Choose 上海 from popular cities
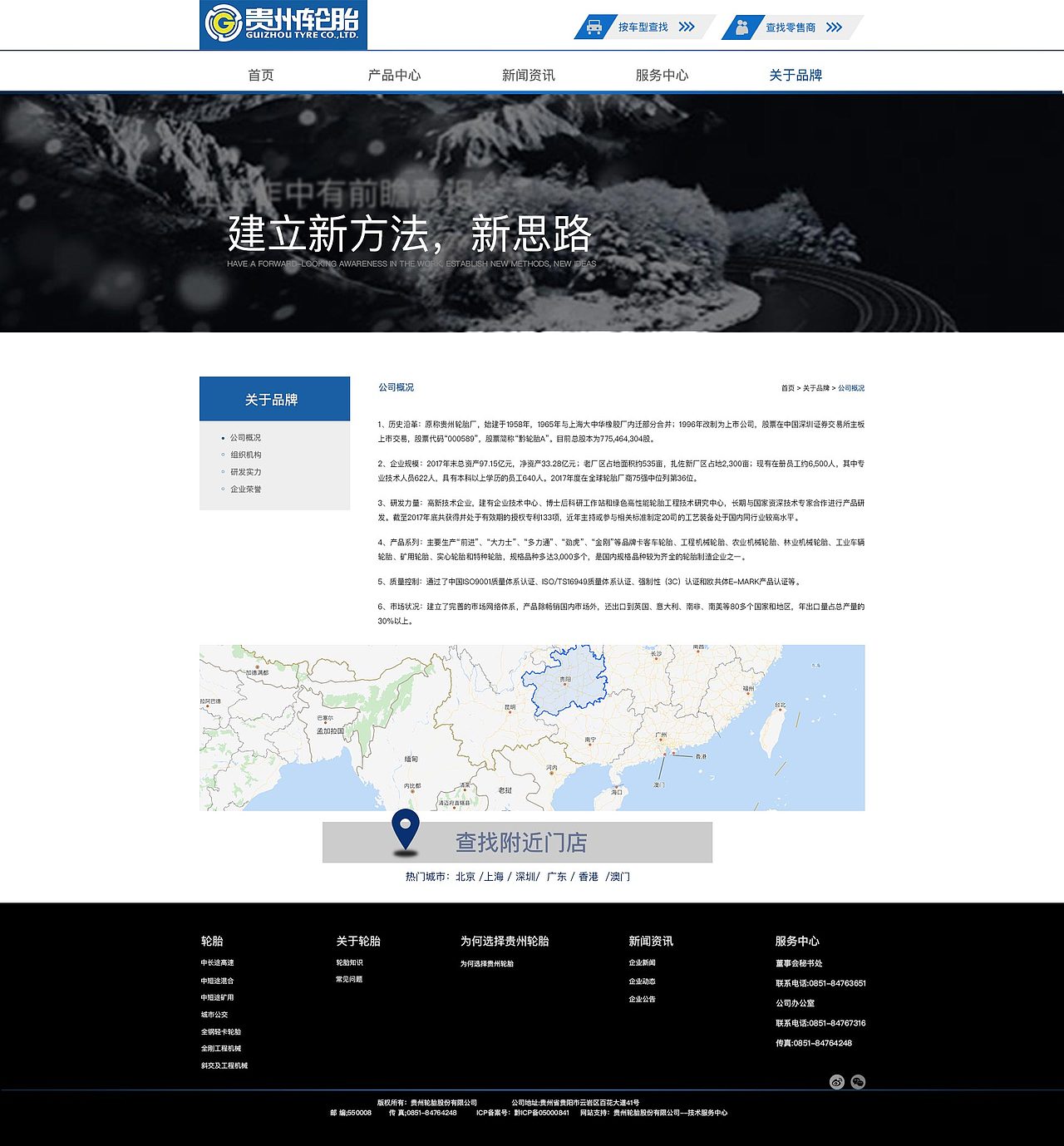The image size is (1064, 1146). 494,877
